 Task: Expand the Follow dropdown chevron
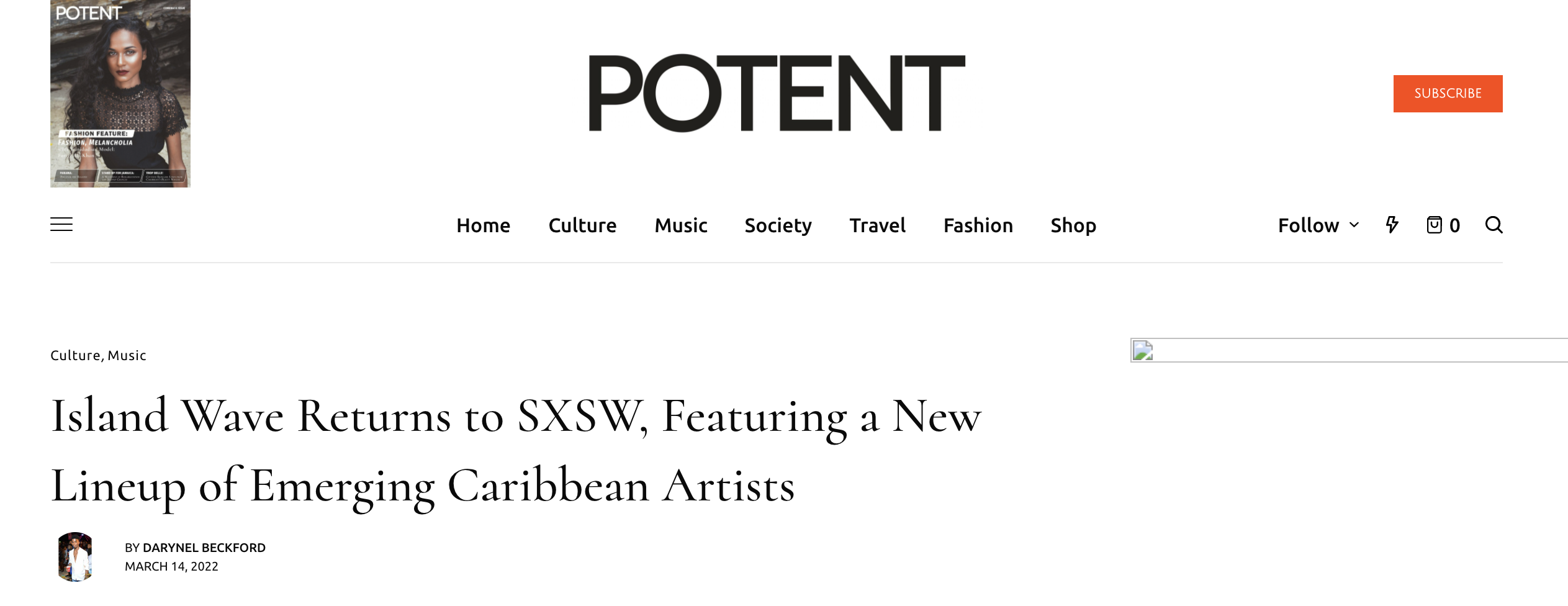click(1354, 225)
